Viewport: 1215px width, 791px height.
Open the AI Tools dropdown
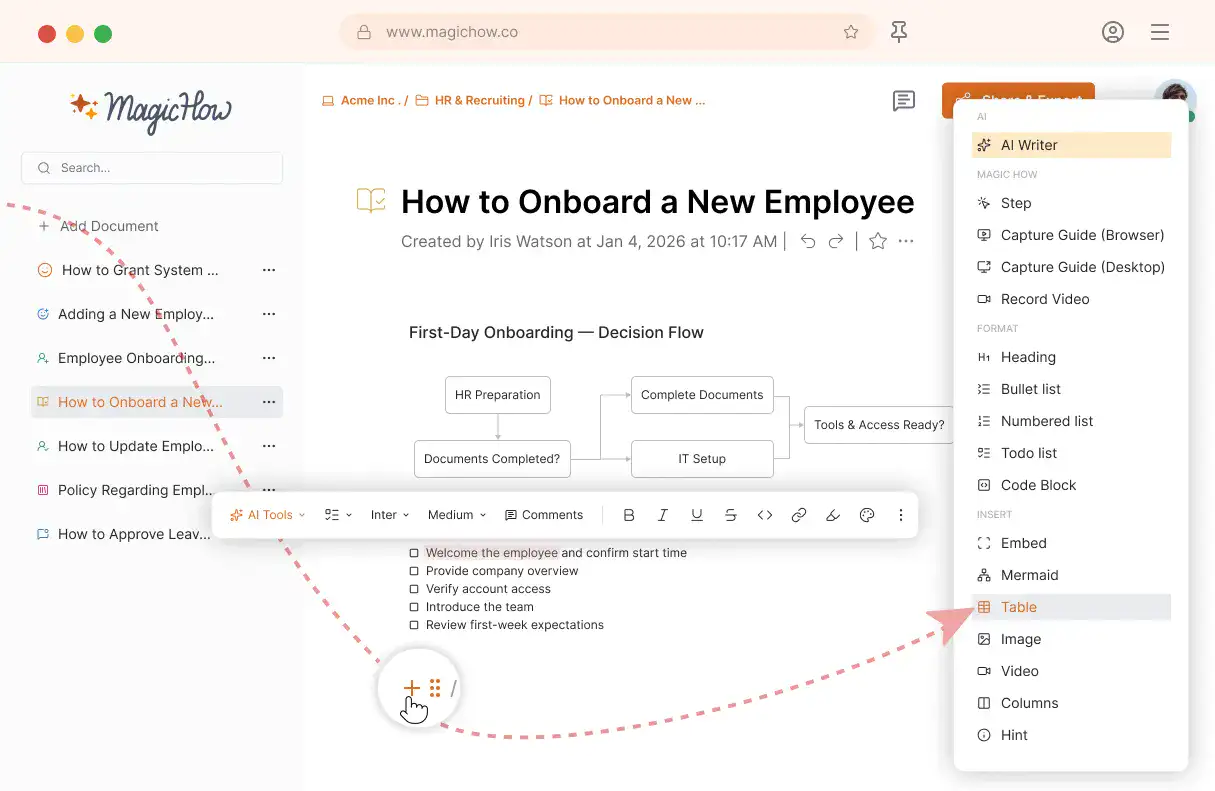point(266,514)
